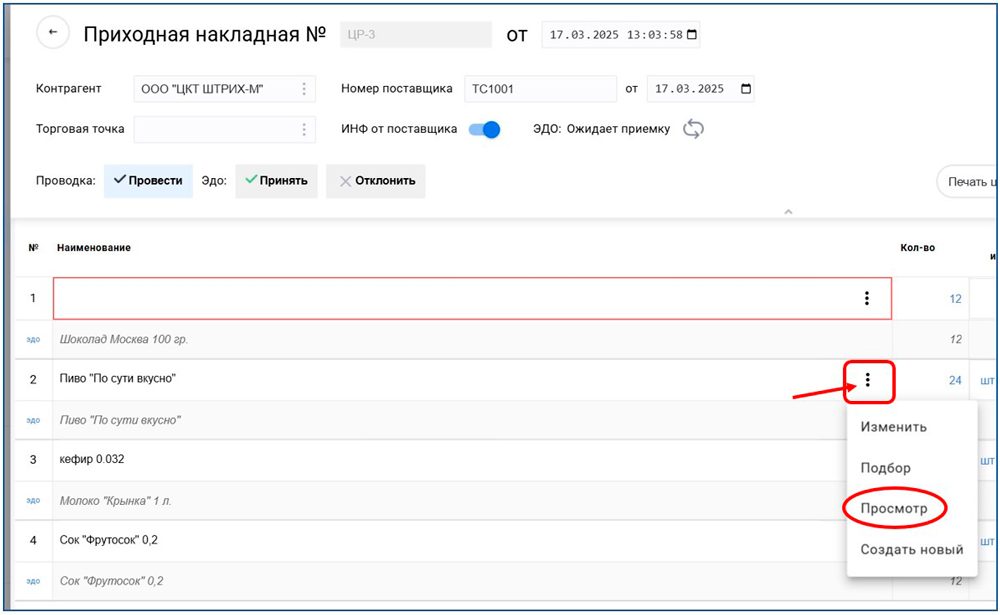Click the back arrow button
Screen dimensions: 1000x615
point(53,33)
